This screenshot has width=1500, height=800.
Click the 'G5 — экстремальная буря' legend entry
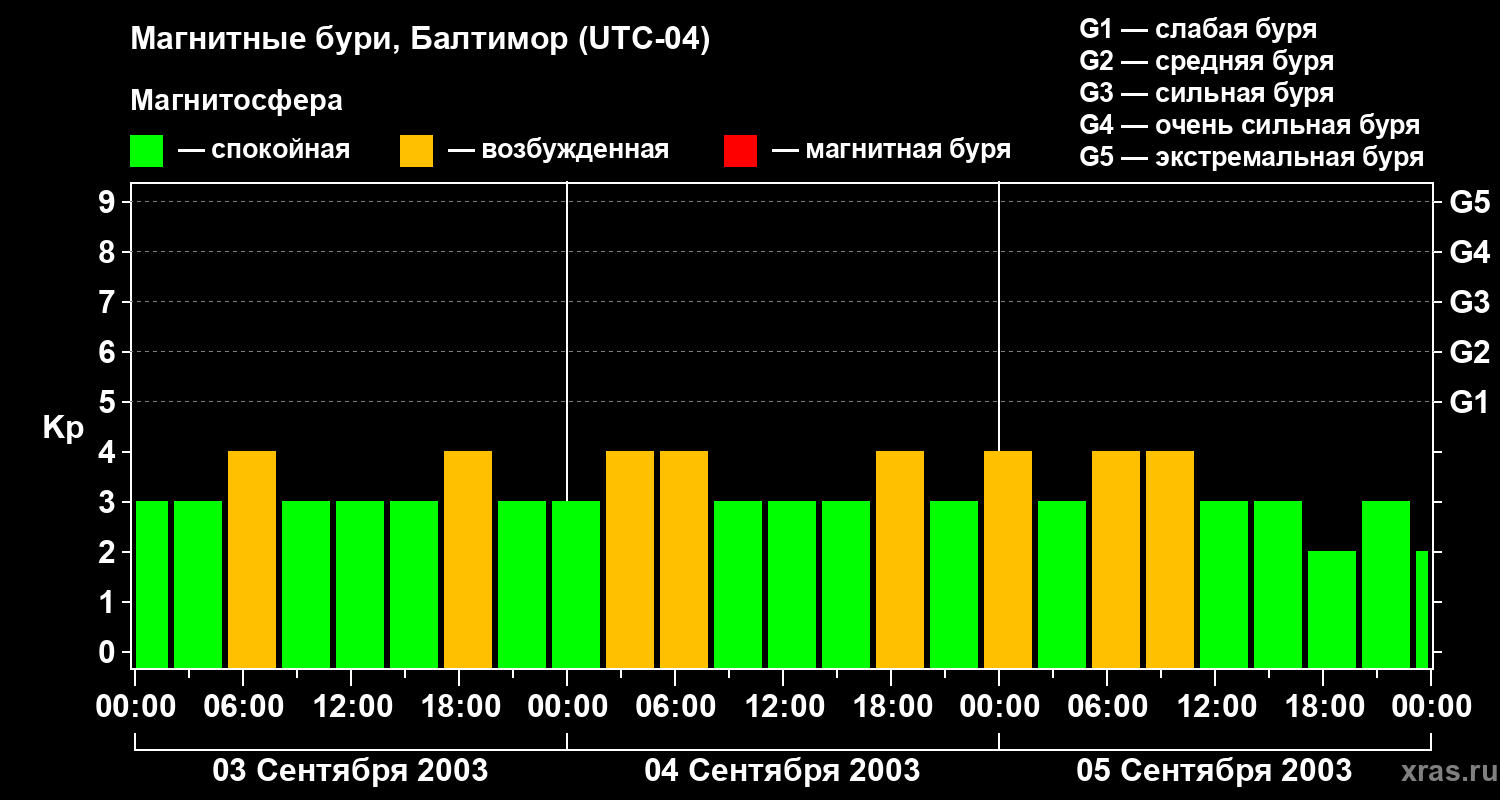[1251, 157]
